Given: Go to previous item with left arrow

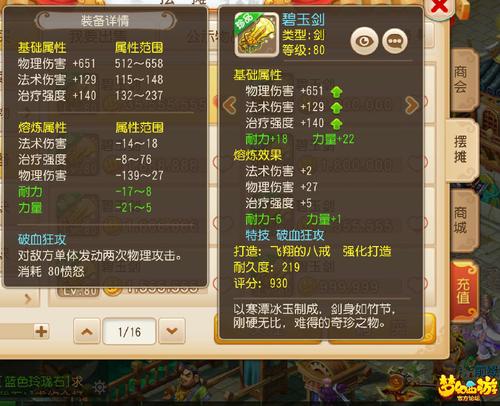Looking at the screenshot, I should tap(230, 105).
